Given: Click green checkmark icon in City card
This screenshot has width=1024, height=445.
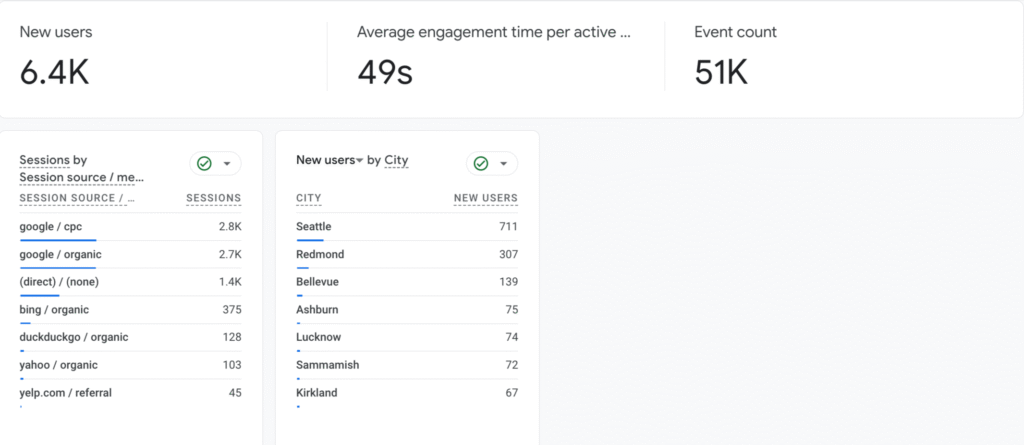Looking at the screenshot, I should (x=481, y=164).
